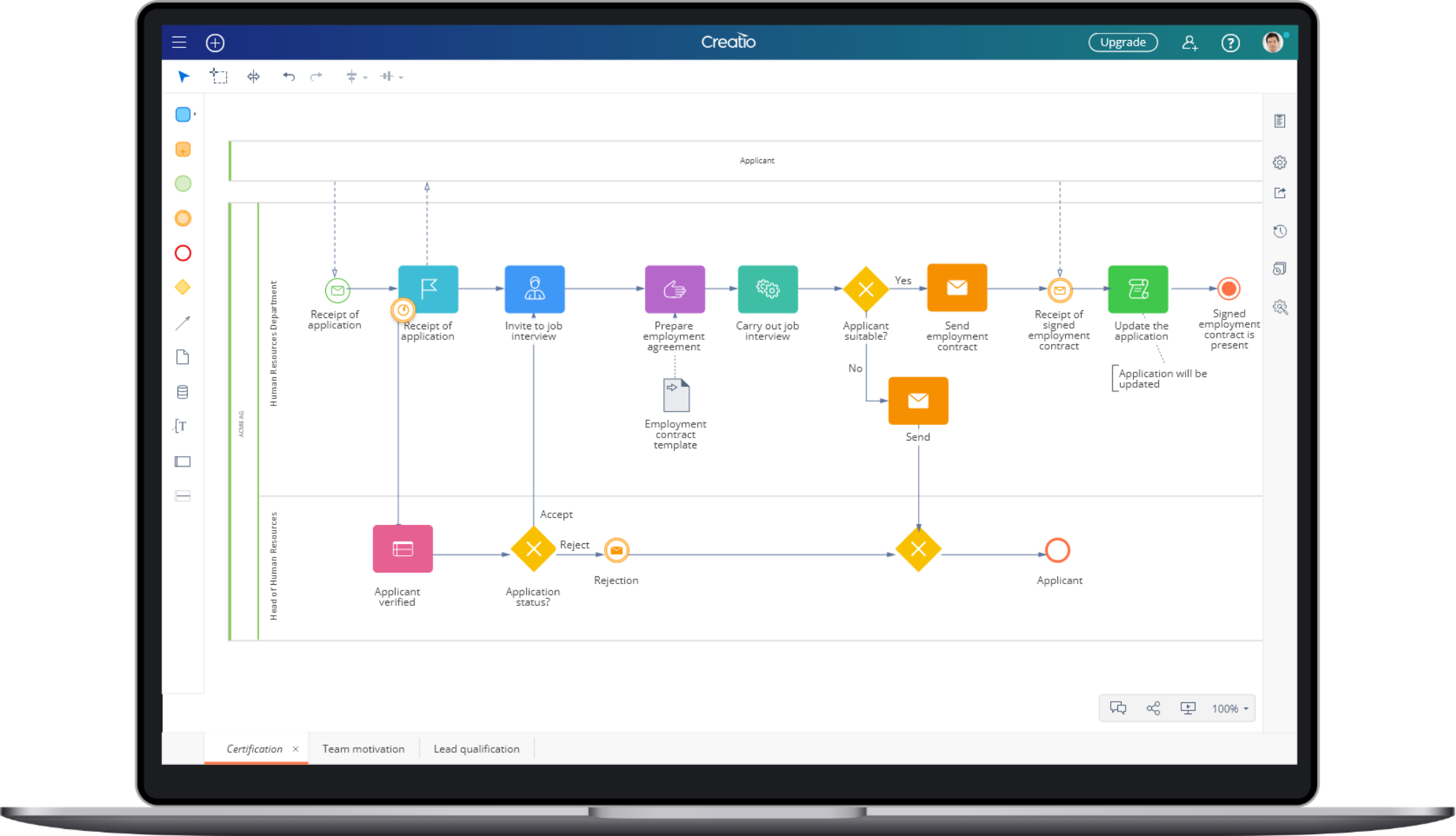Image resolution: width=1456 pixels, height=836 pixels.
Task: Click the cursor/select tool icon
Action: [x=184, y=76]
